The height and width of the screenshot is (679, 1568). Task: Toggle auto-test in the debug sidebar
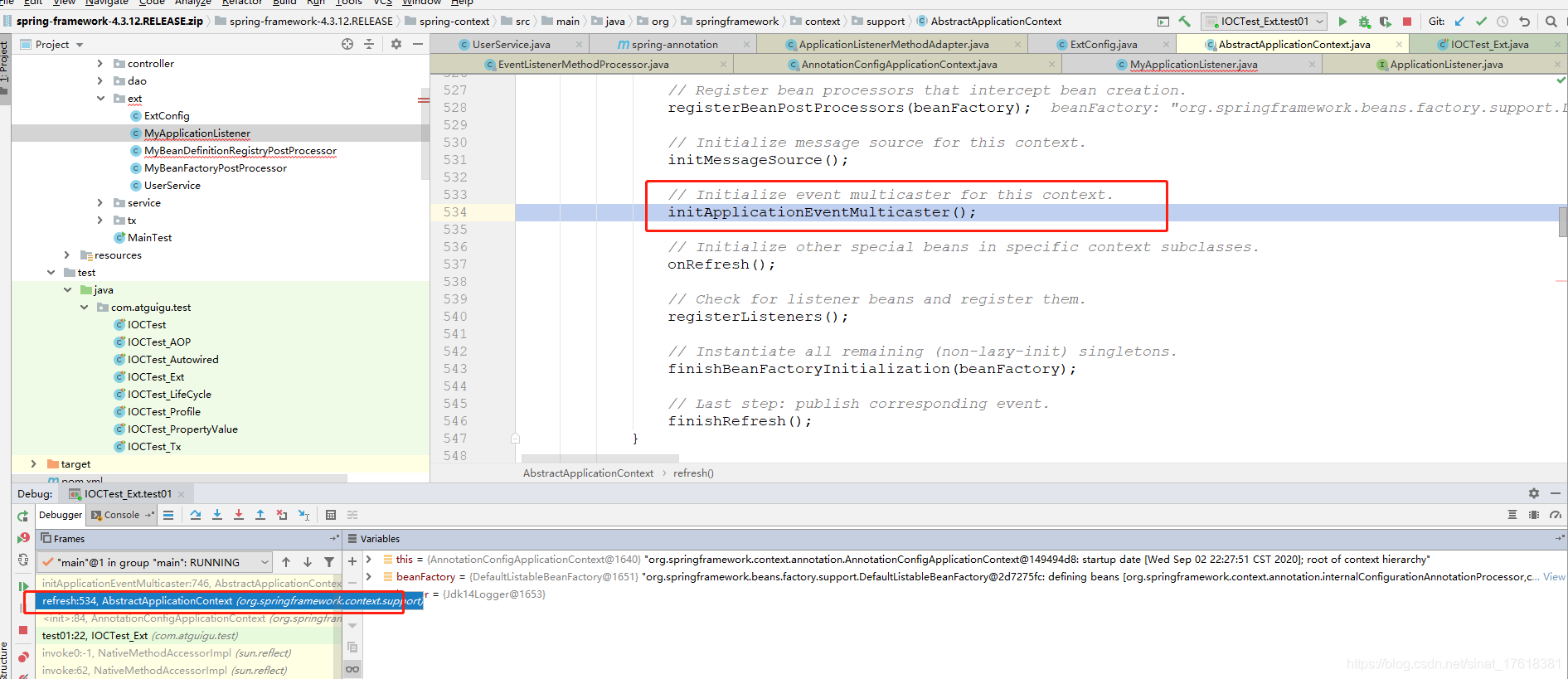tap(22, 560)
